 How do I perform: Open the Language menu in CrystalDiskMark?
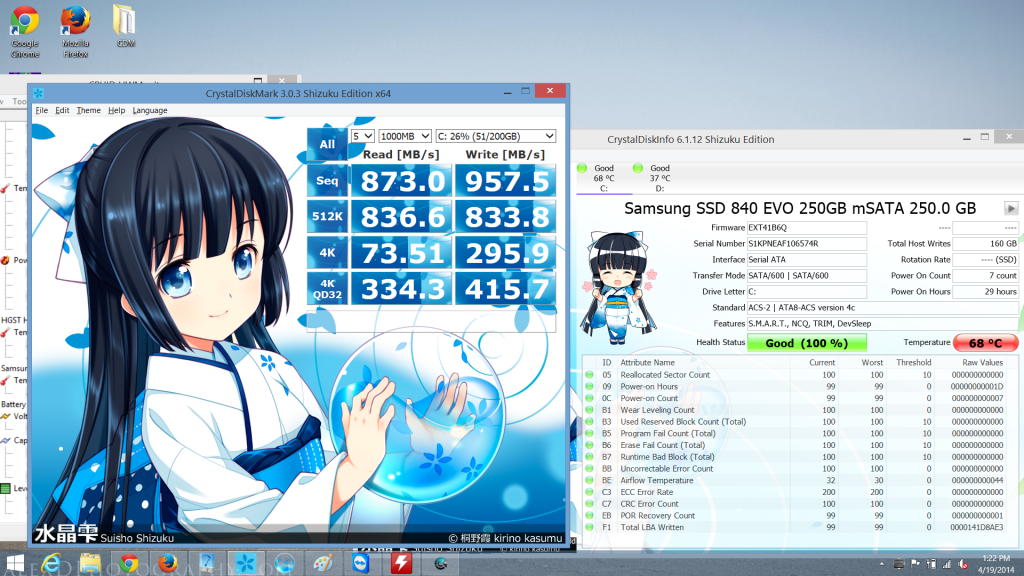pyautogui.click(x=150, y=110)
